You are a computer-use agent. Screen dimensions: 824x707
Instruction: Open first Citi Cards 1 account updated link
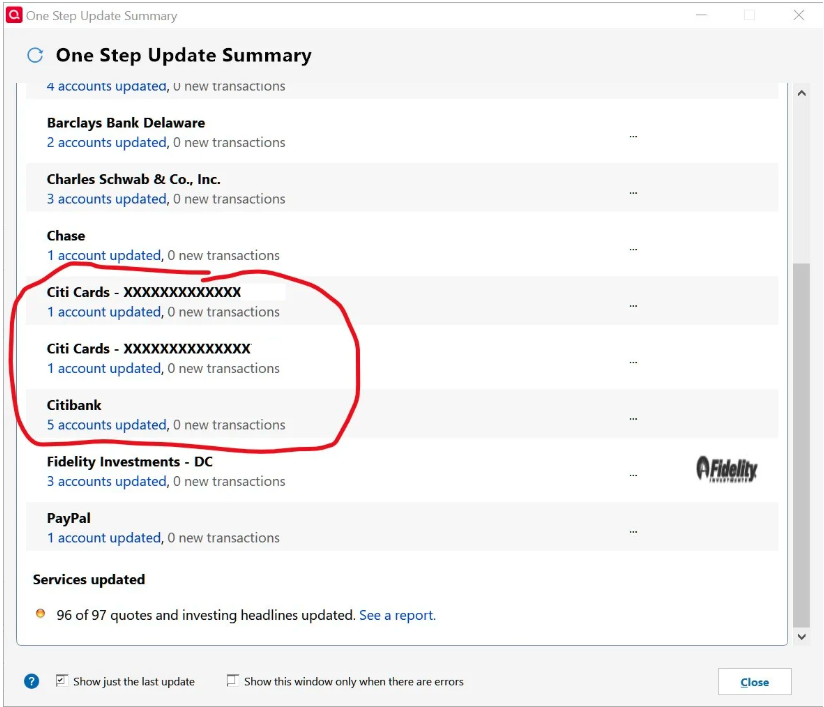pyautogui.click(x=104, y=312)
